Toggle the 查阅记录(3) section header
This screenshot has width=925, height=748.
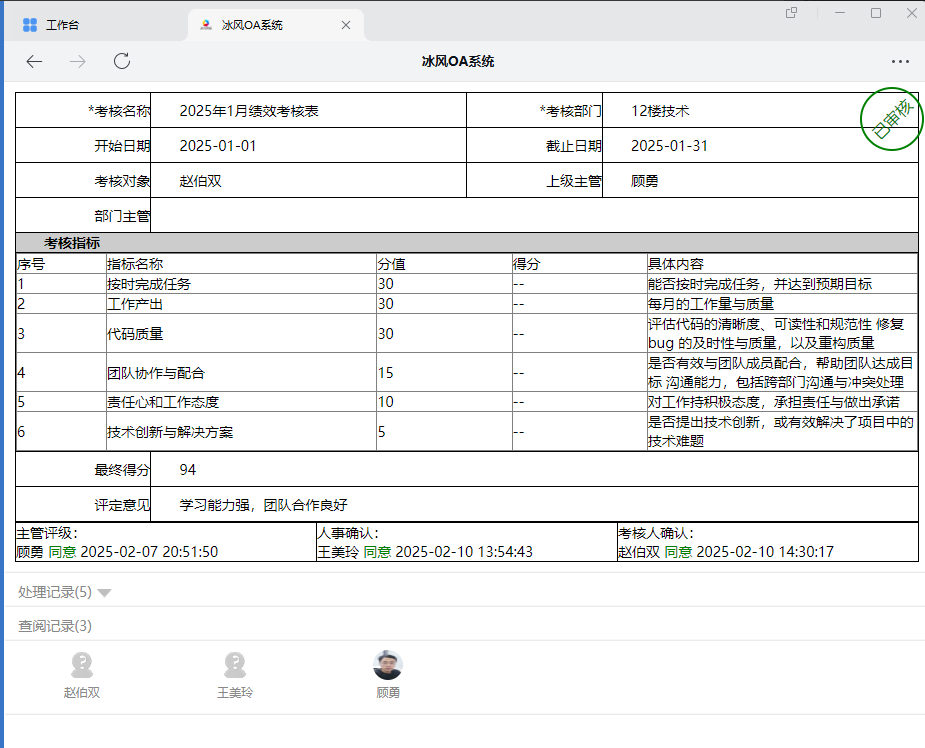click(x=55, y=626)
